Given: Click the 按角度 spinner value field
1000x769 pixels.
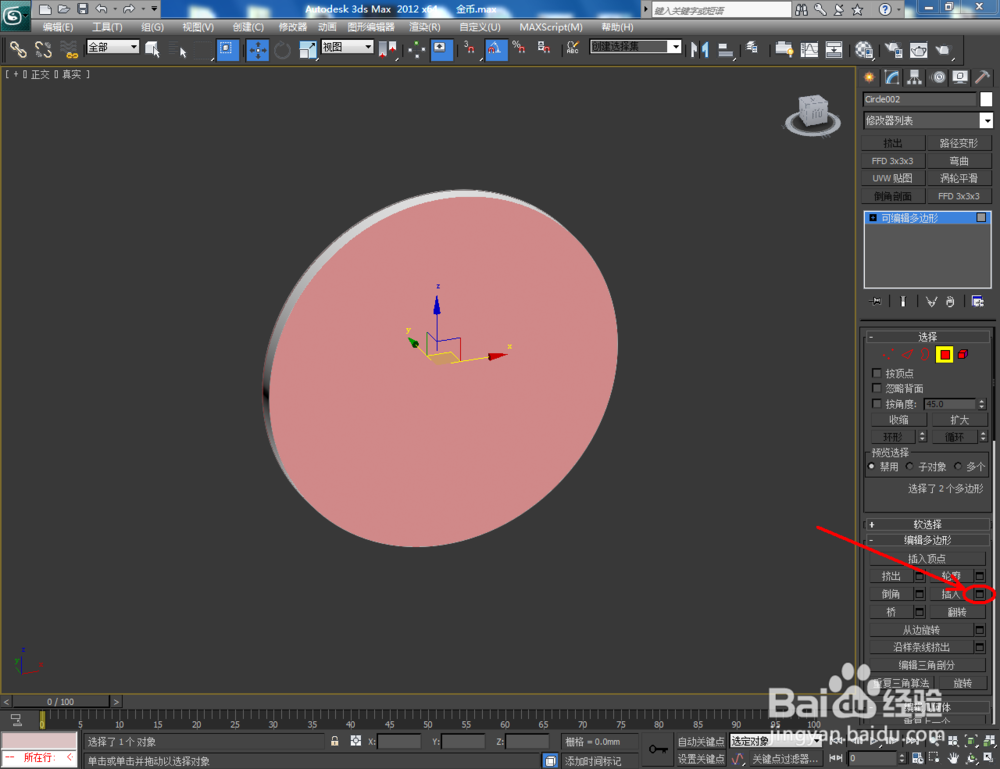Looking at the screenshot, I should (950, 404).
